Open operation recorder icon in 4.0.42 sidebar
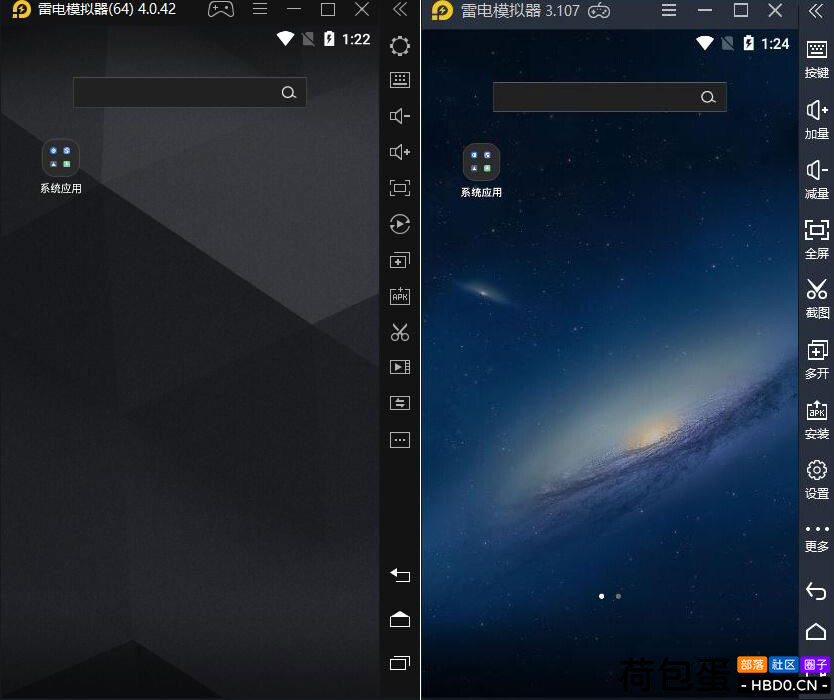834x700 pixels. point(399,224)
